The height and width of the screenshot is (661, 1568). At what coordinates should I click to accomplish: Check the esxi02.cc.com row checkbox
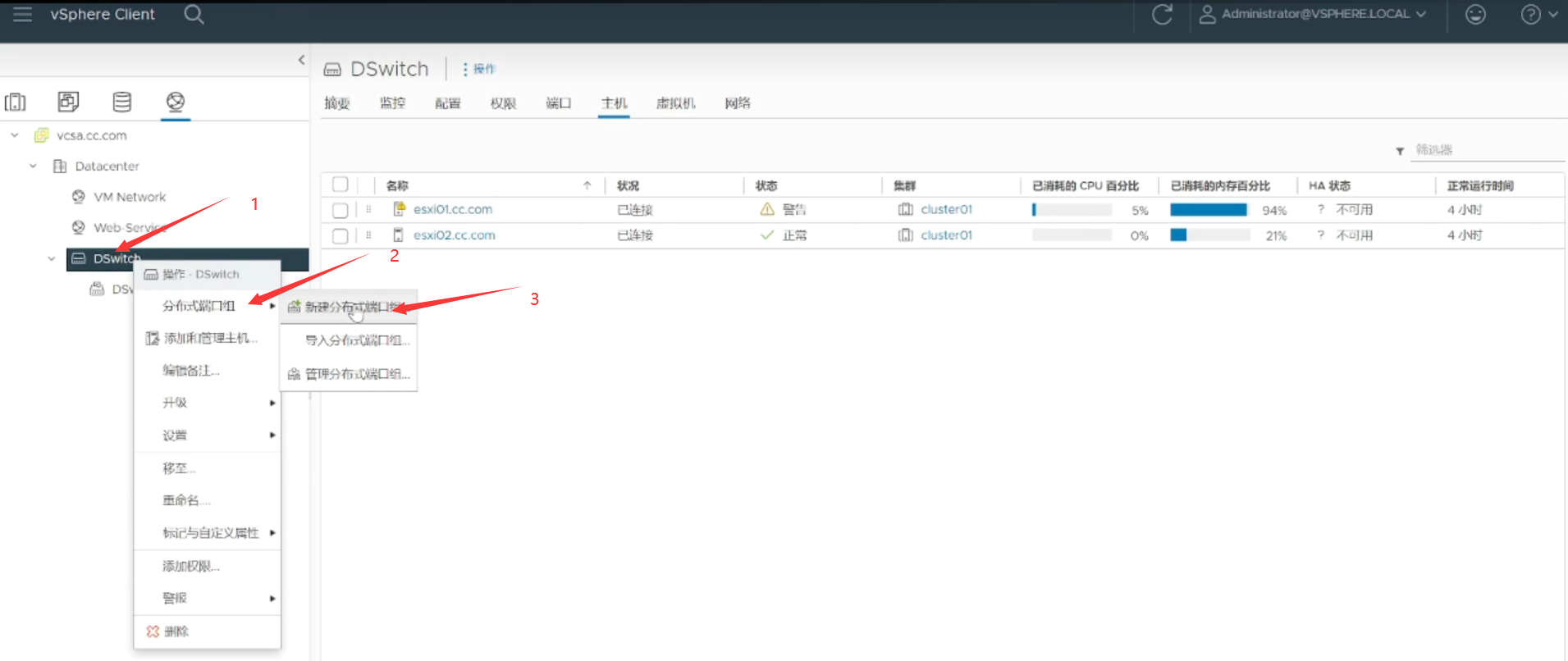[x=341, y=236]
